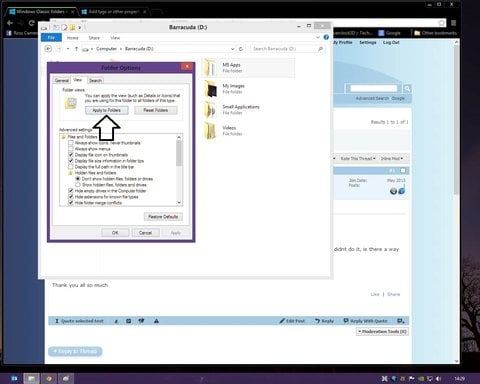Open the Share ribbon tab in Explorer
This screenshot has width=480, height=384.
(x=94, y=38)
